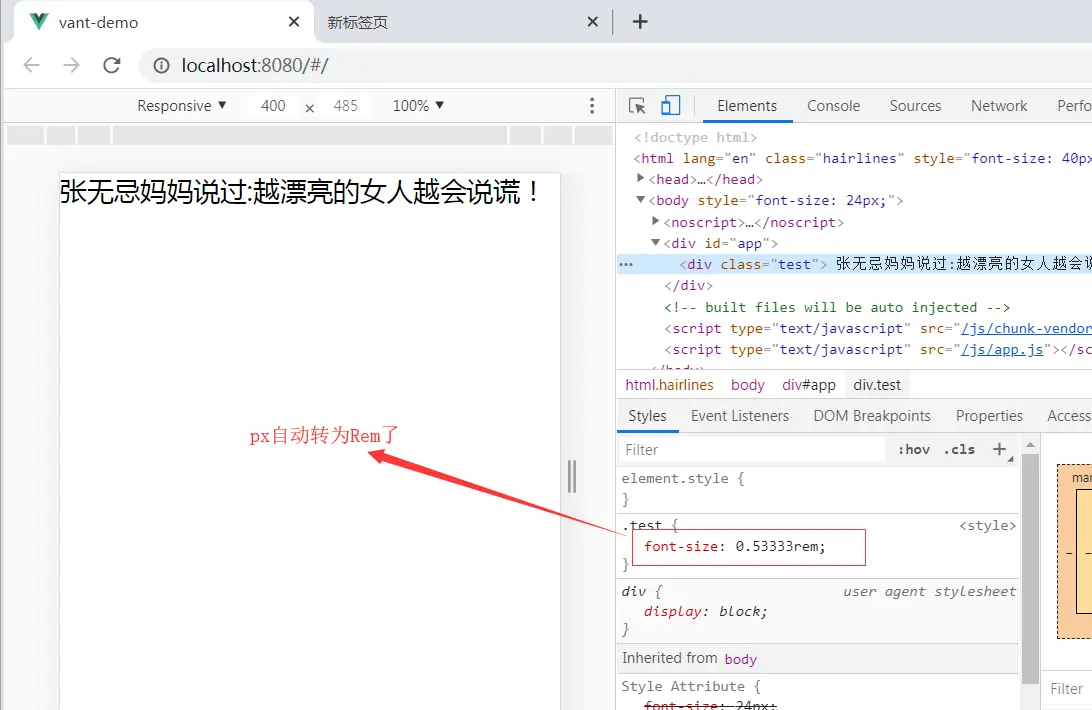Click the browser forward arrow
This screenshot has width=1092, height=710.
(71, 65)
